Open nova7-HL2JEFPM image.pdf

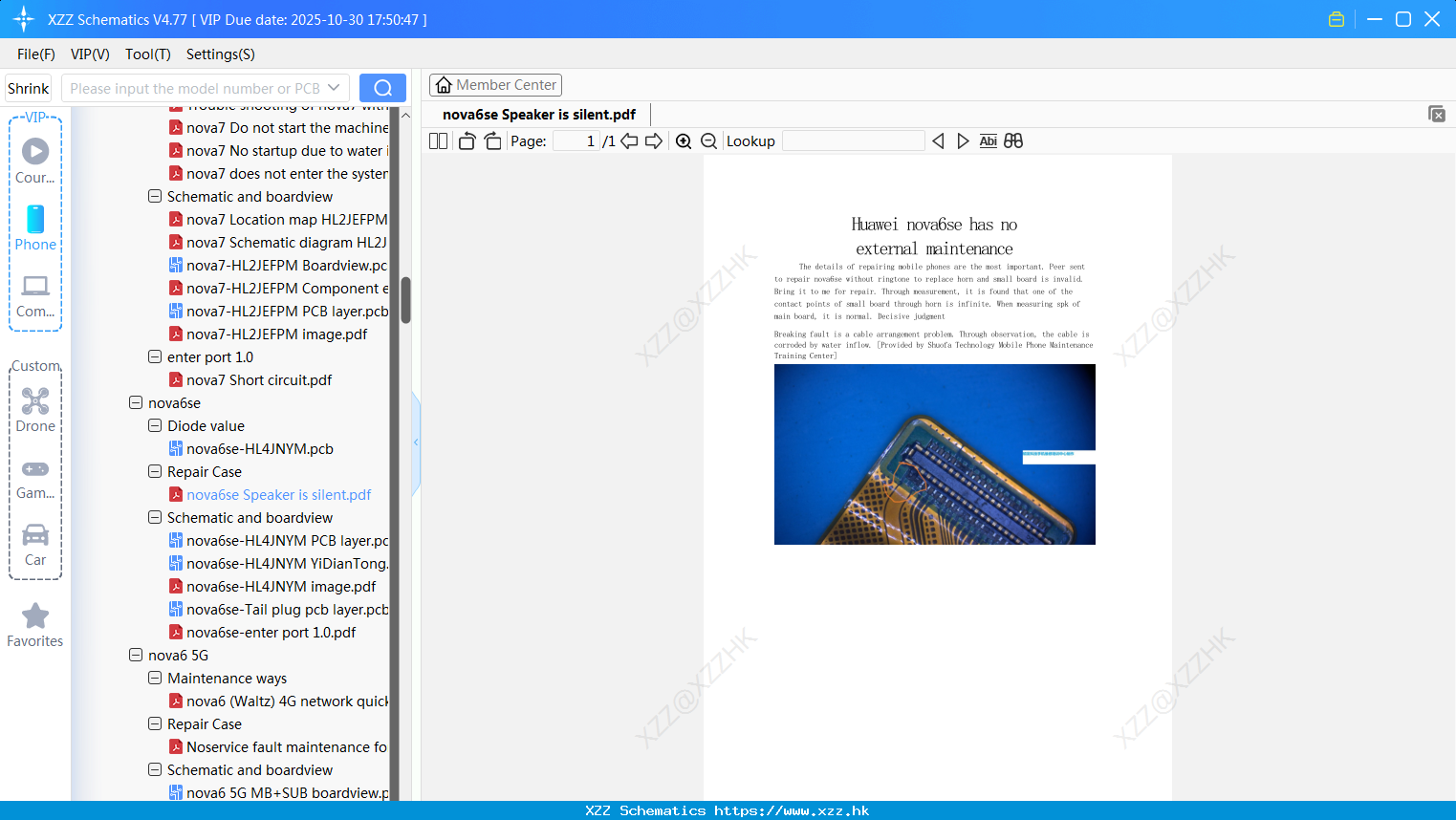(277, 334)
